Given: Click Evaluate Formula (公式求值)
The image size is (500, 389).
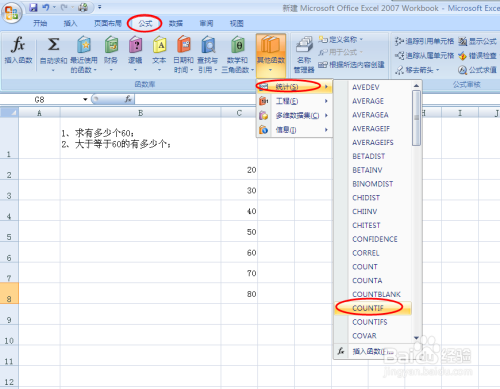Looking at the screenshot, I should tap(478, 70).
